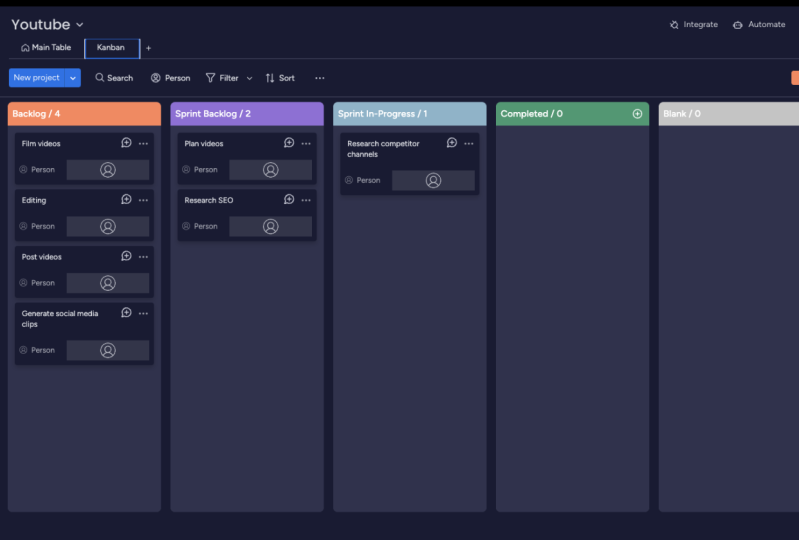This screenshot has width=799, height=540.
Task: Assign person on Film videos card
Action: (108, 170)
